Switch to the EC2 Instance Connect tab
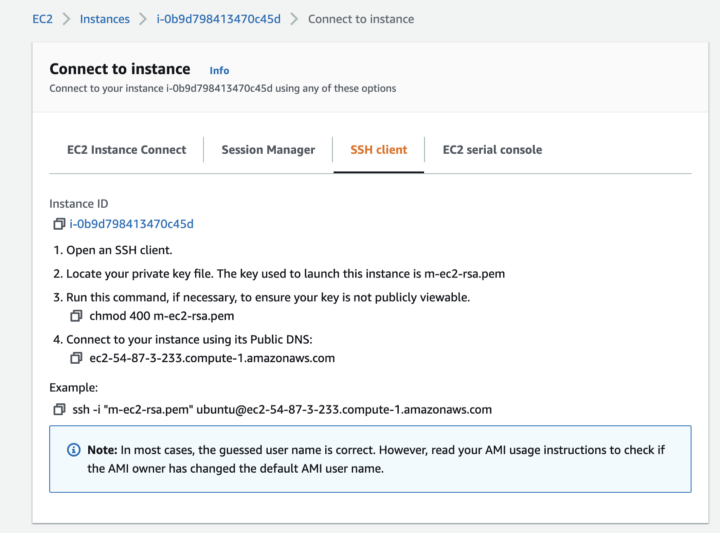The width and height of the screenshot is (720, 533). click(x=126, y=150)
